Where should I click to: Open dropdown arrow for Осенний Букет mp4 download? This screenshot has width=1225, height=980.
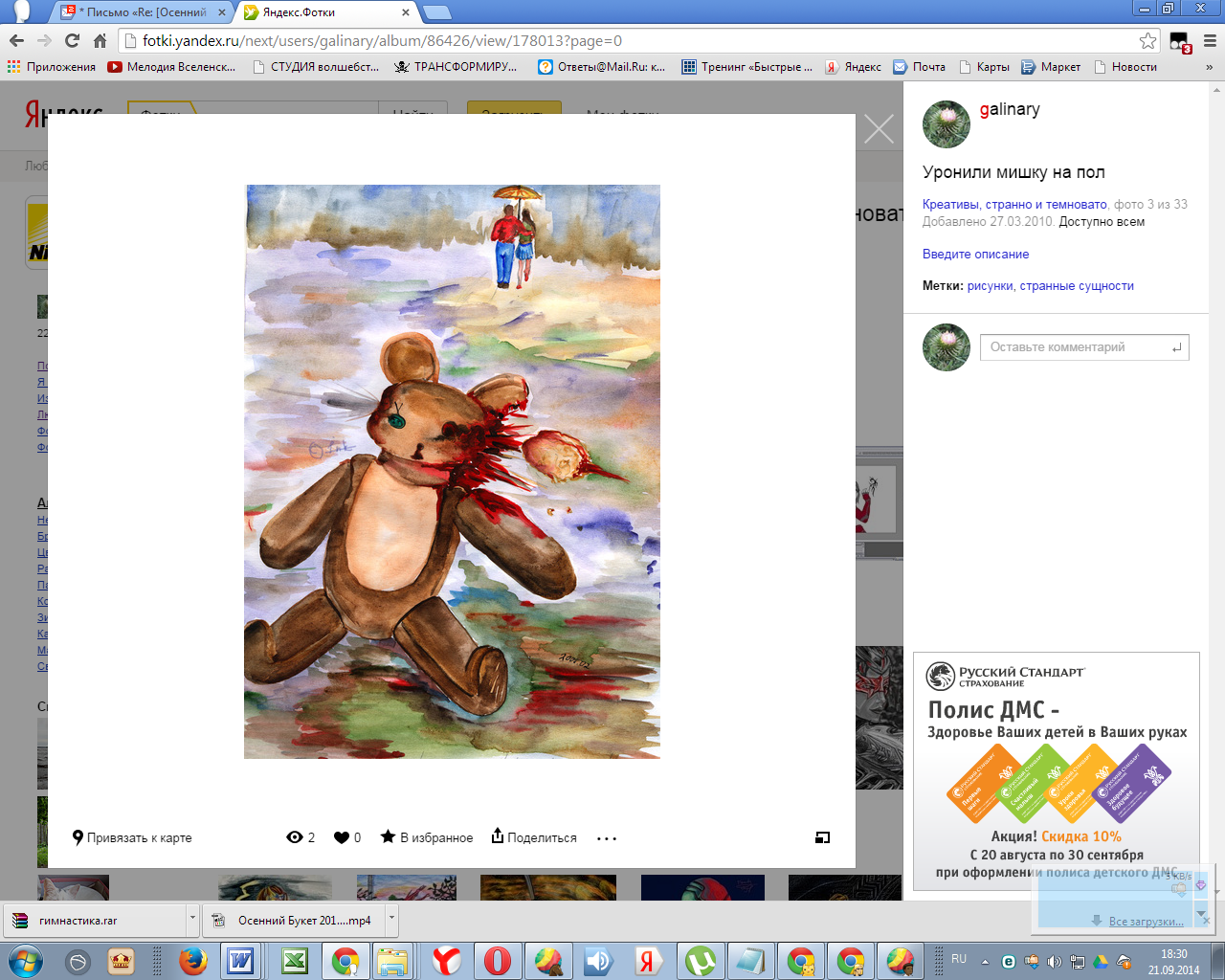click(x=391, y=919)
